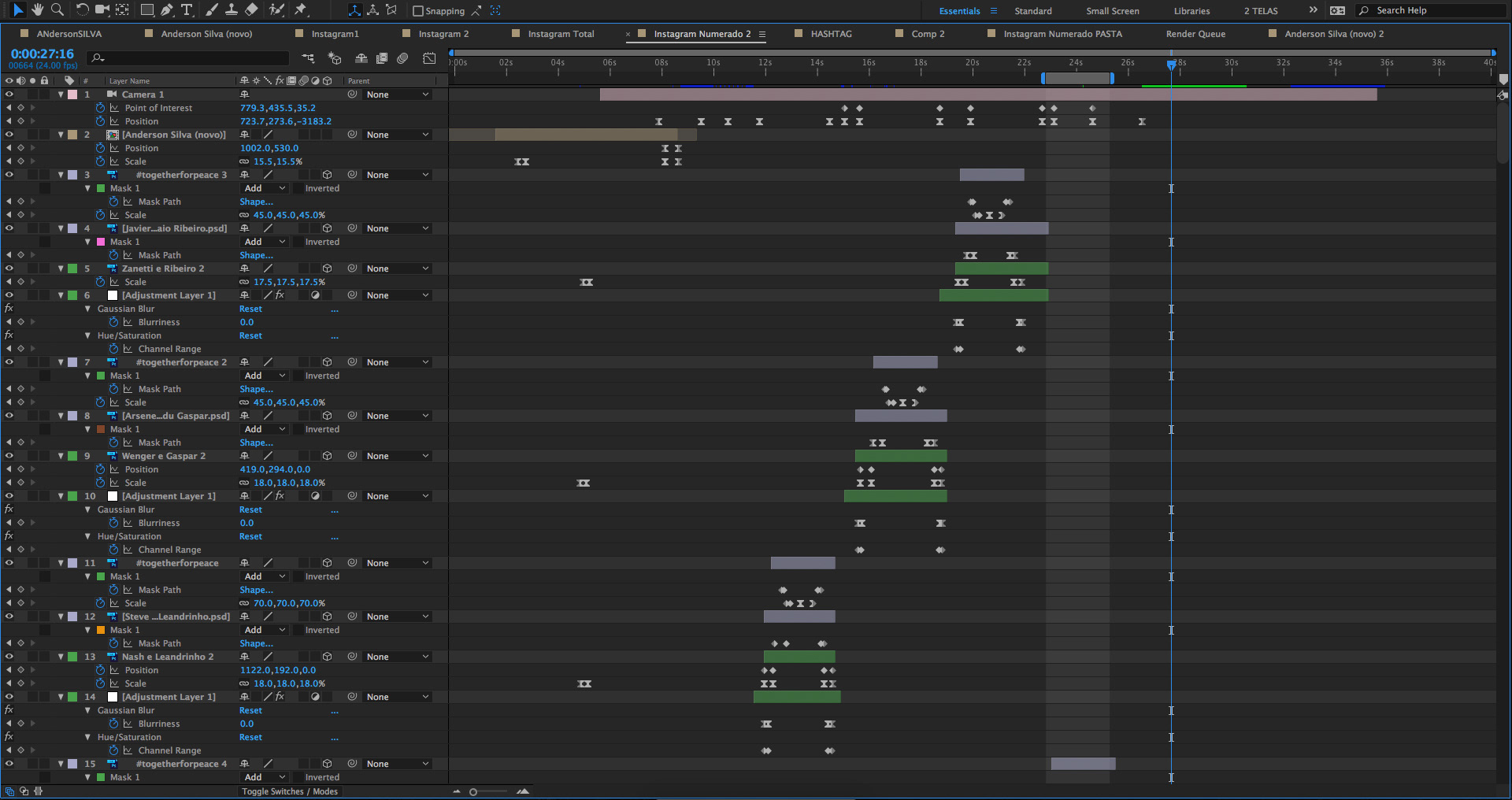Click Toggle Switches / Modes button

pyautogui.click(x=290, y=791)
